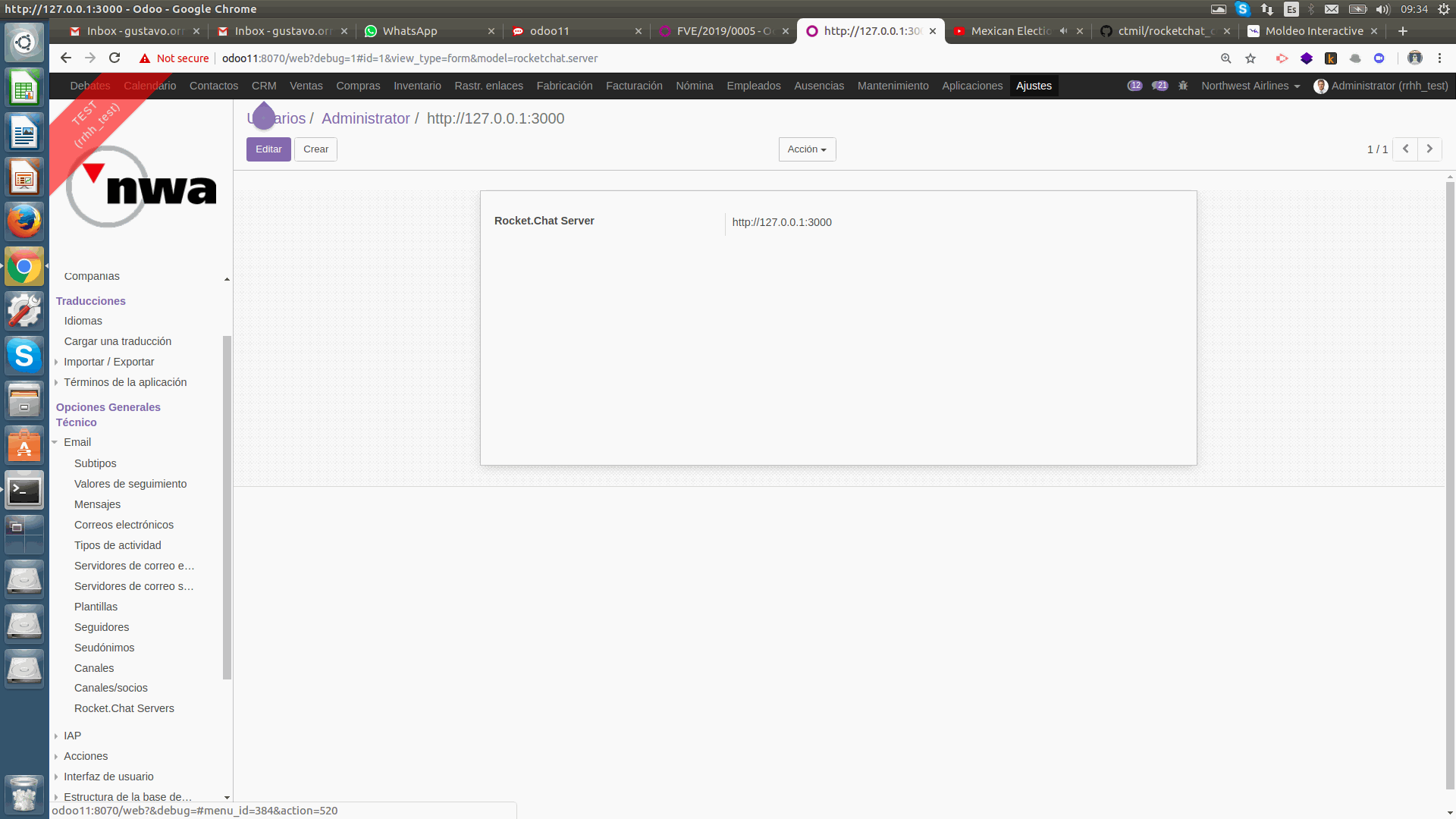Image resolution: width=1456 pixels, height=819 pixels.
Task: Click the Skype tray icon
Action: coord(1242,9)
